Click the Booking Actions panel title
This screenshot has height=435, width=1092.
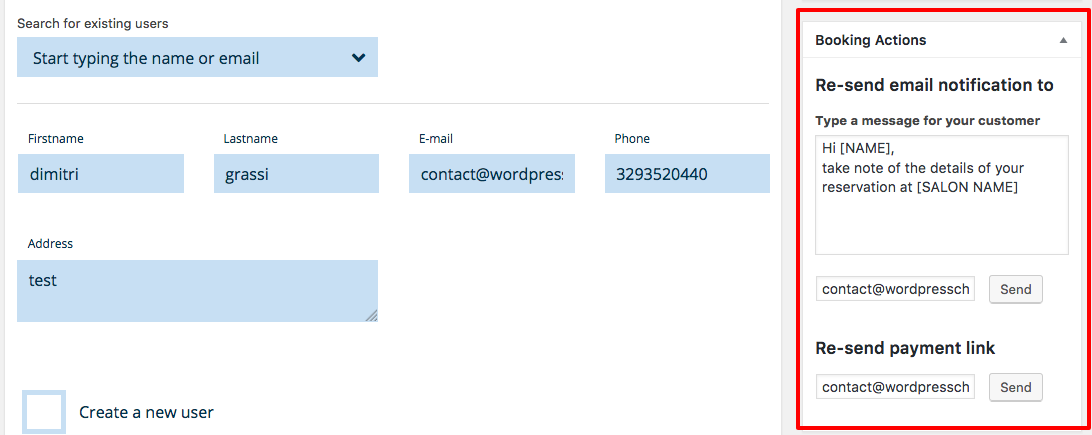click(871, 41)
